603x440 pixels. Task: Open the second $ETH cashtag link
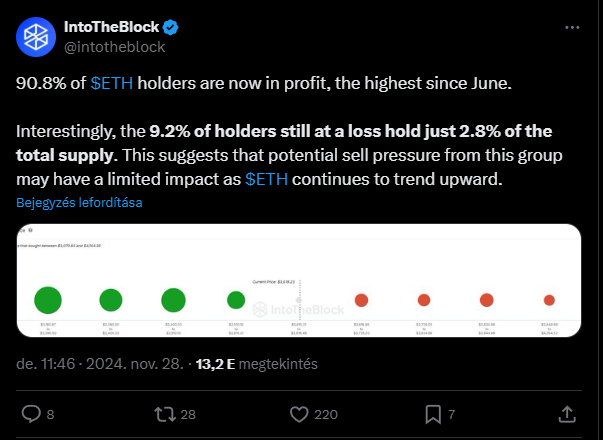click(266, 179)
